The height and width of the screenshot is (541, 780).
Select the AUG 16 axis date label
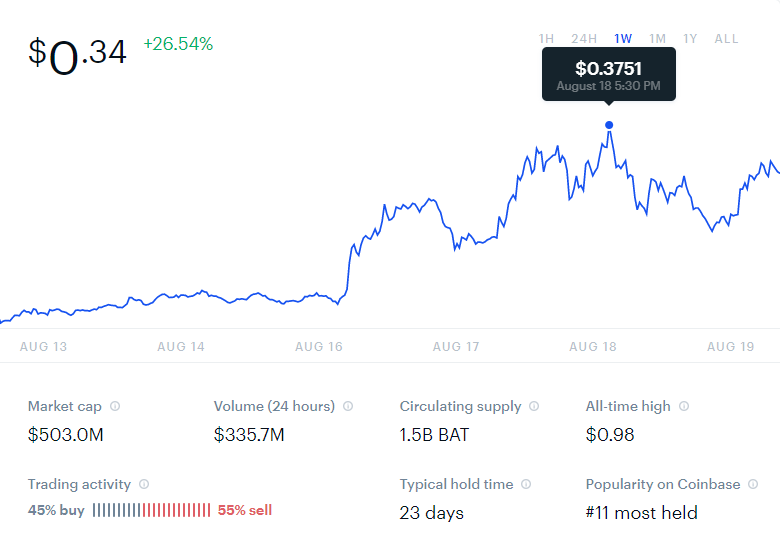point(319,347)
